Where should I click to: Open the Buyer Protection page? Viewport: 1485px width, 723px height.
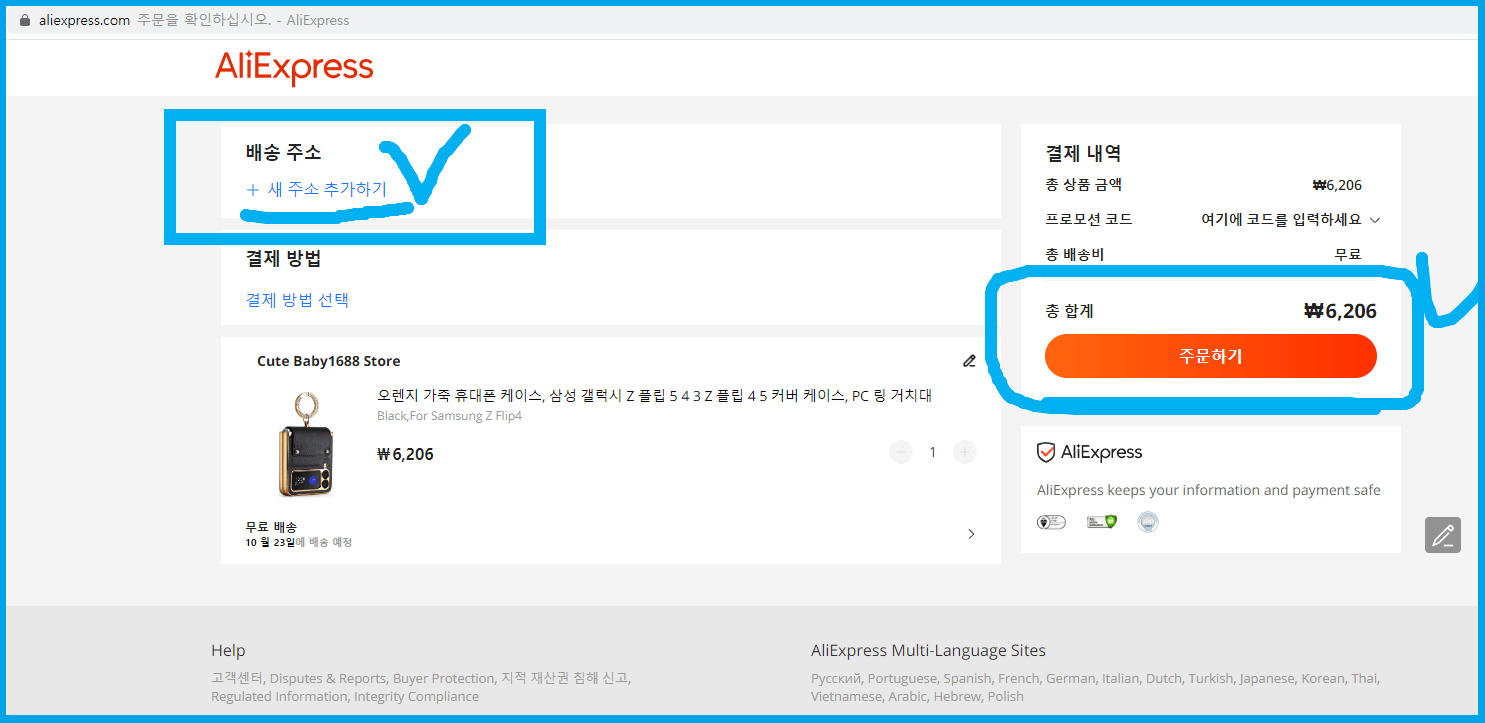tap(444, 677)
